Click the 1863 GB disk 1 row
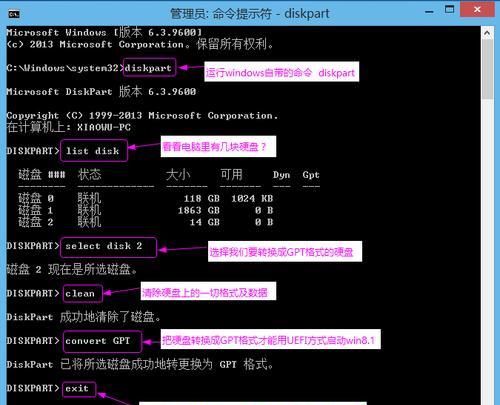This screenshot has height=405, width=500. [x=146, y=210]
